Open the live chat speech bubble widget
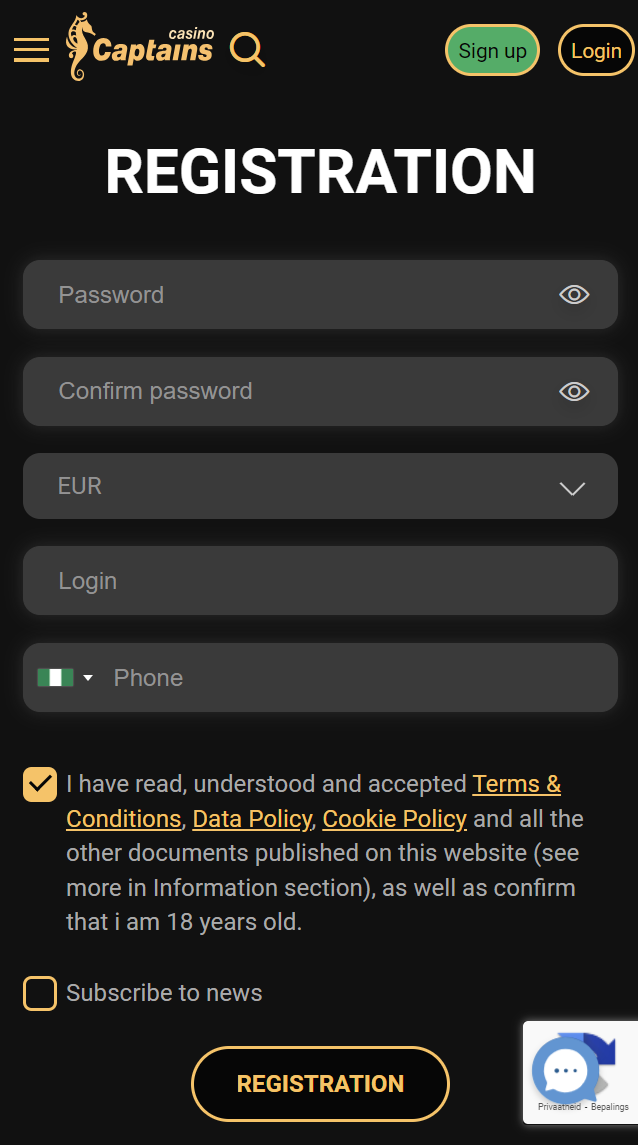This screenshot has height=1145, width=638. (566, 1070)
